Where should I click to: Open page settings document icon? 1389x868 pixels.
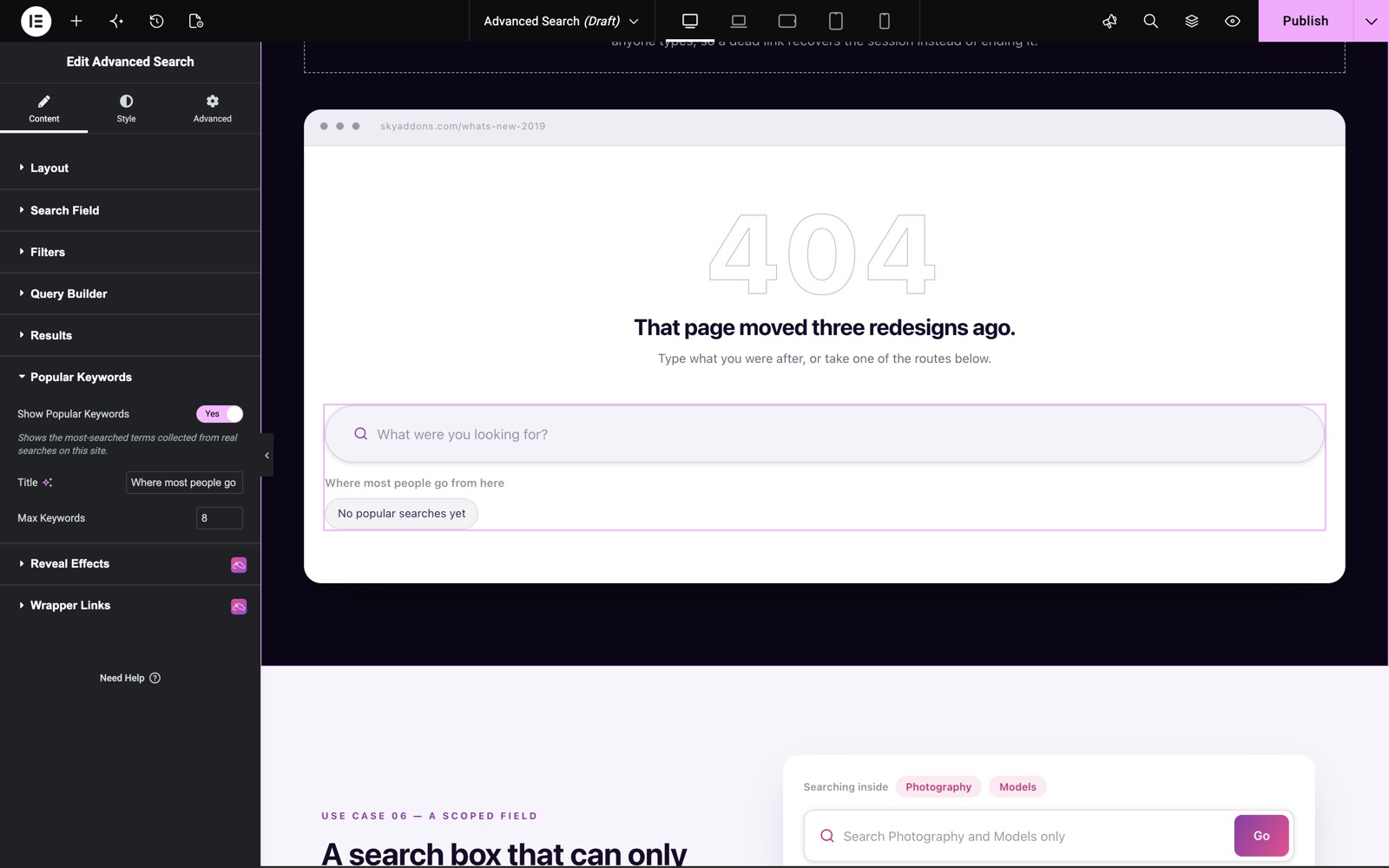[x=196, y=21]
